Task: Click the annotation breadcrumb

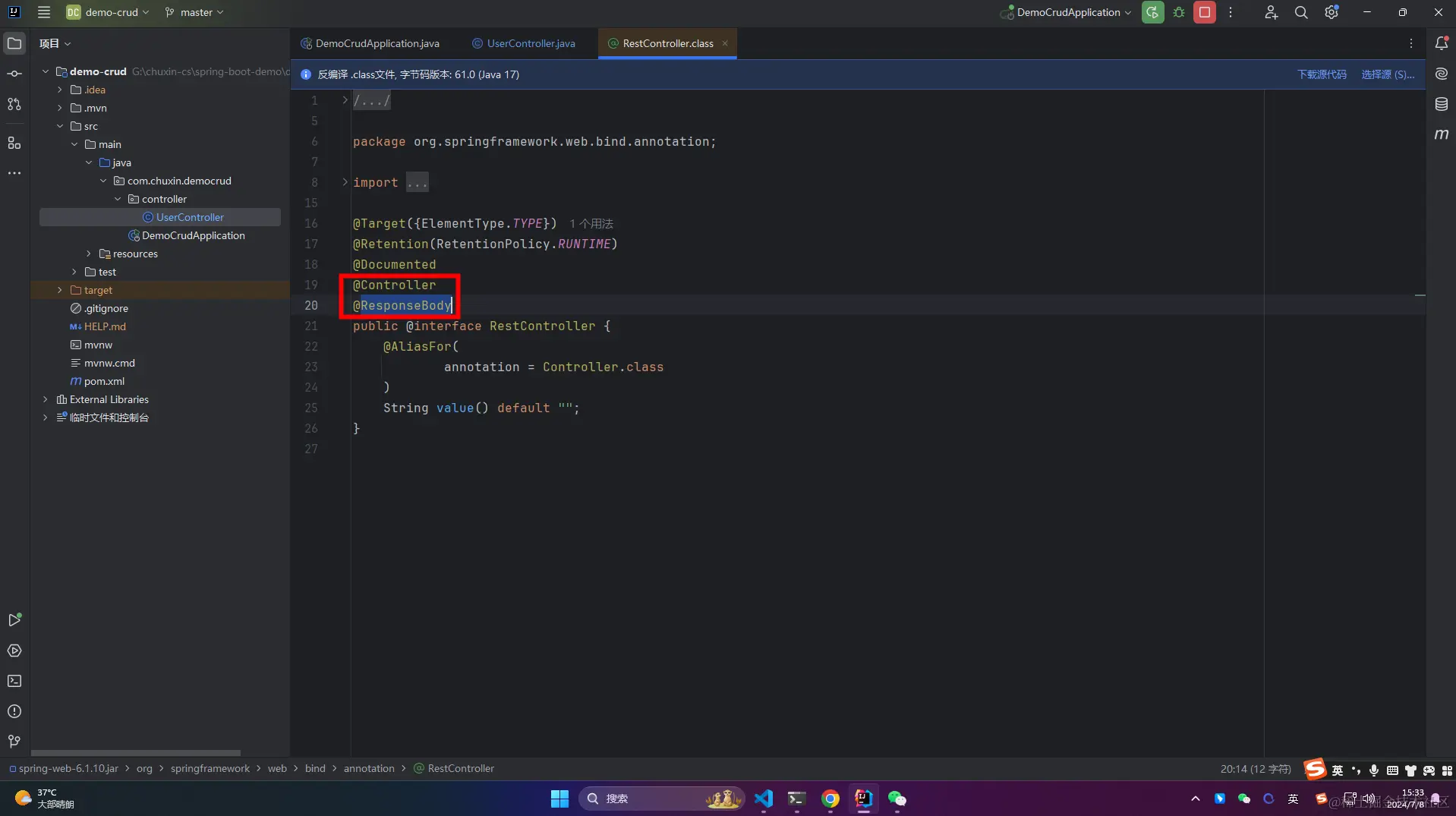Action: [369, 769]
